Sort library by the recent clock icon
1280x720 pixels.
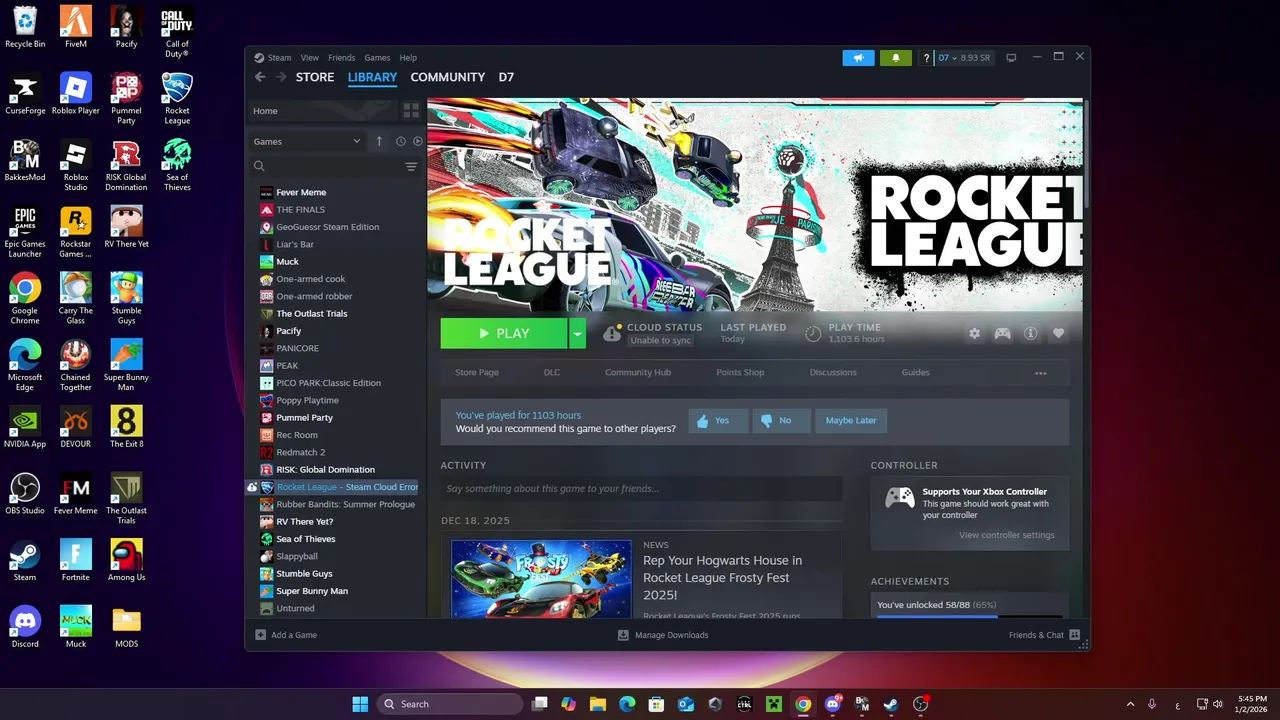(x=401, y=141)
